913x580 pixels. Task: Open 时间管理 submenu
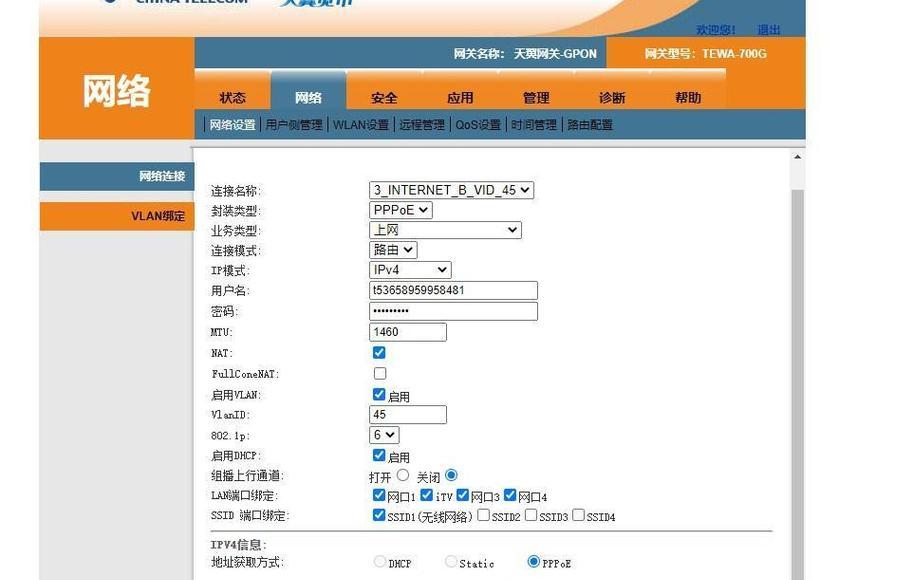pyautogui.click(x=534, y=125)
